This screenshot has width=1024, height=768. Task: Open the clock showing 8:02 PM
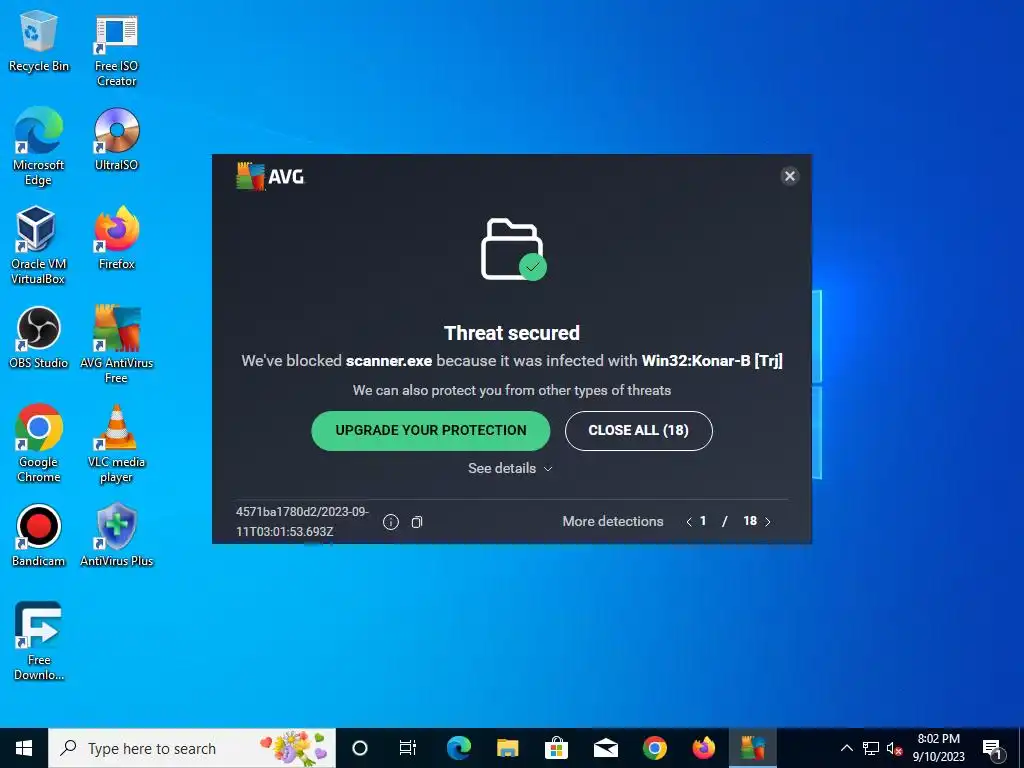(x=938, y=748)
